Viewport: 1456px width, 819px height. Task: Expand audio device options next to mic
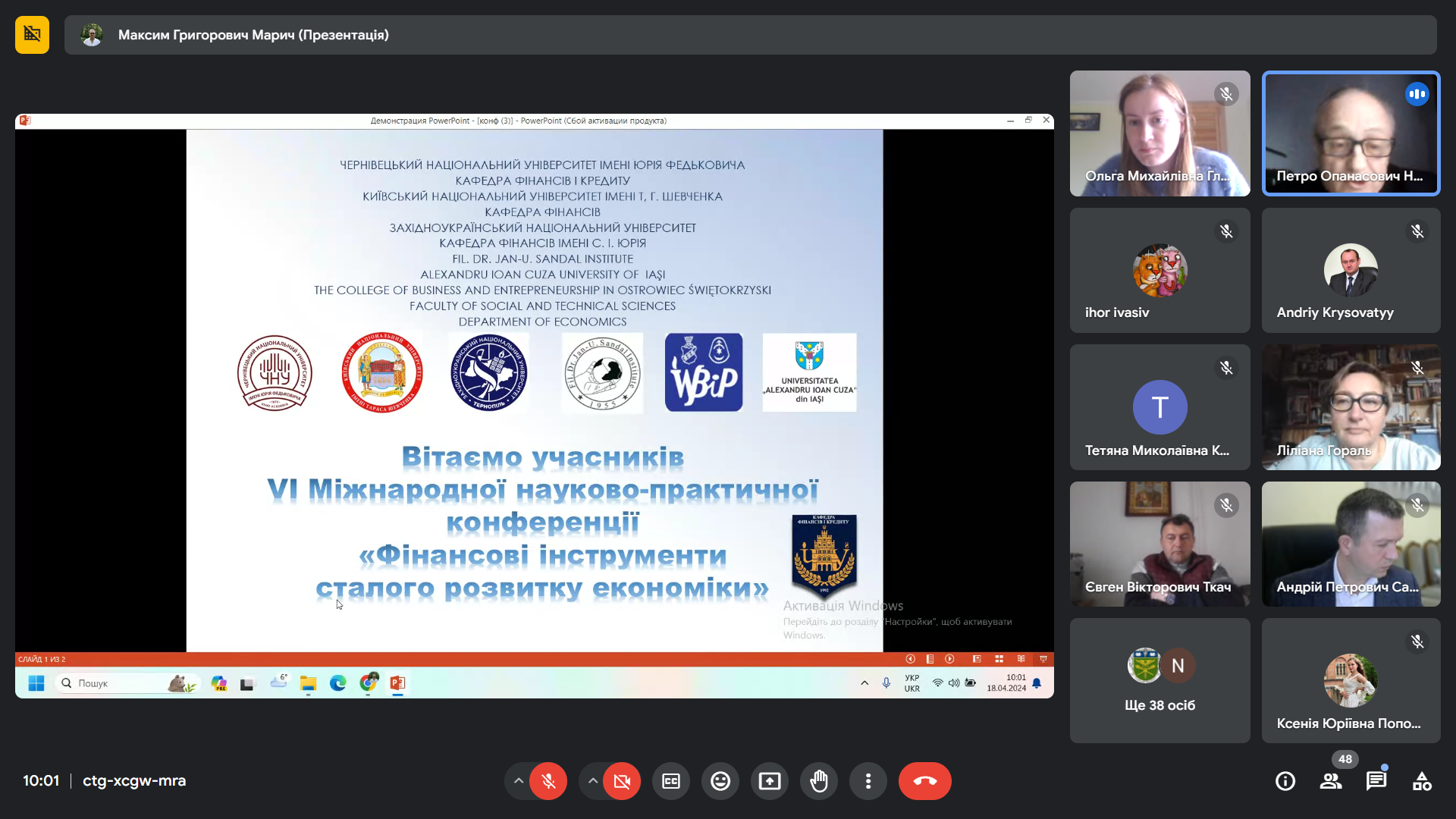click(518, 780)
